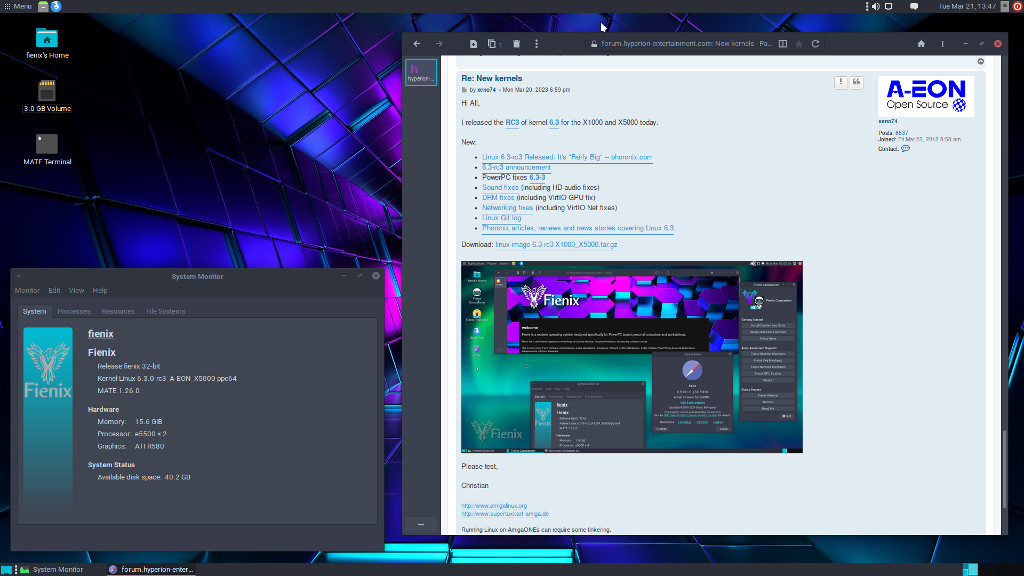
Task: Switch to the Processes tab
Action: click(x=74, y=312)
